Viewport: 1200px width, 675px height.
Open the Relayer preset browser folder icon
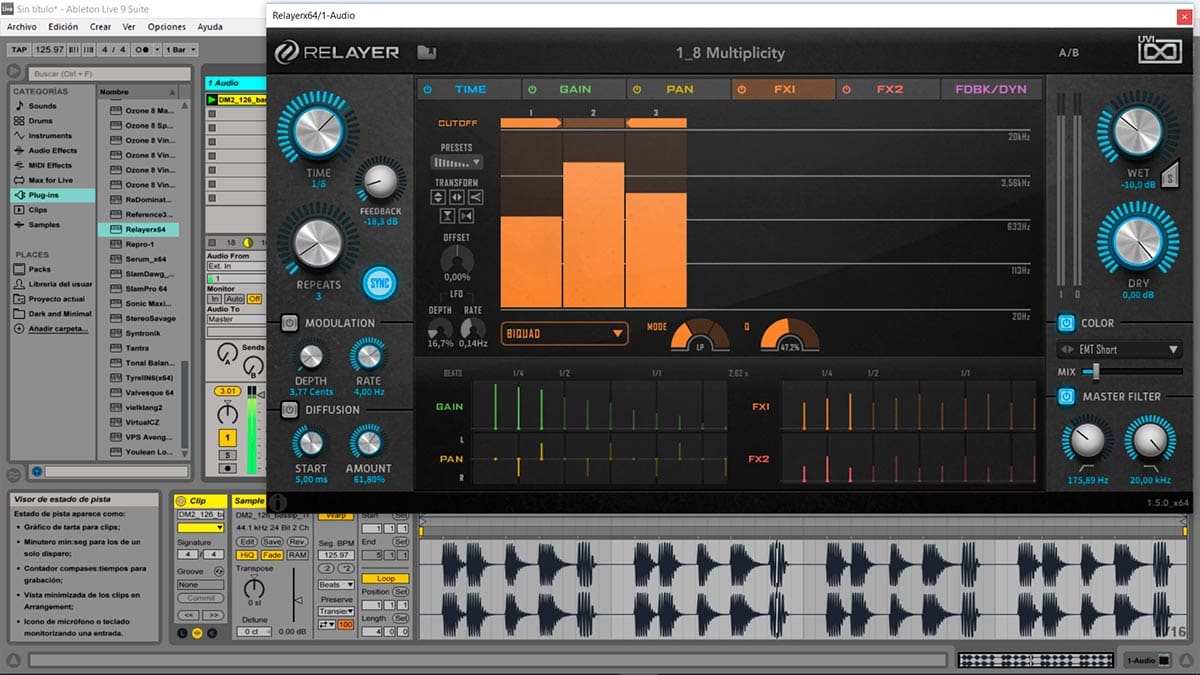pos(427,53)
